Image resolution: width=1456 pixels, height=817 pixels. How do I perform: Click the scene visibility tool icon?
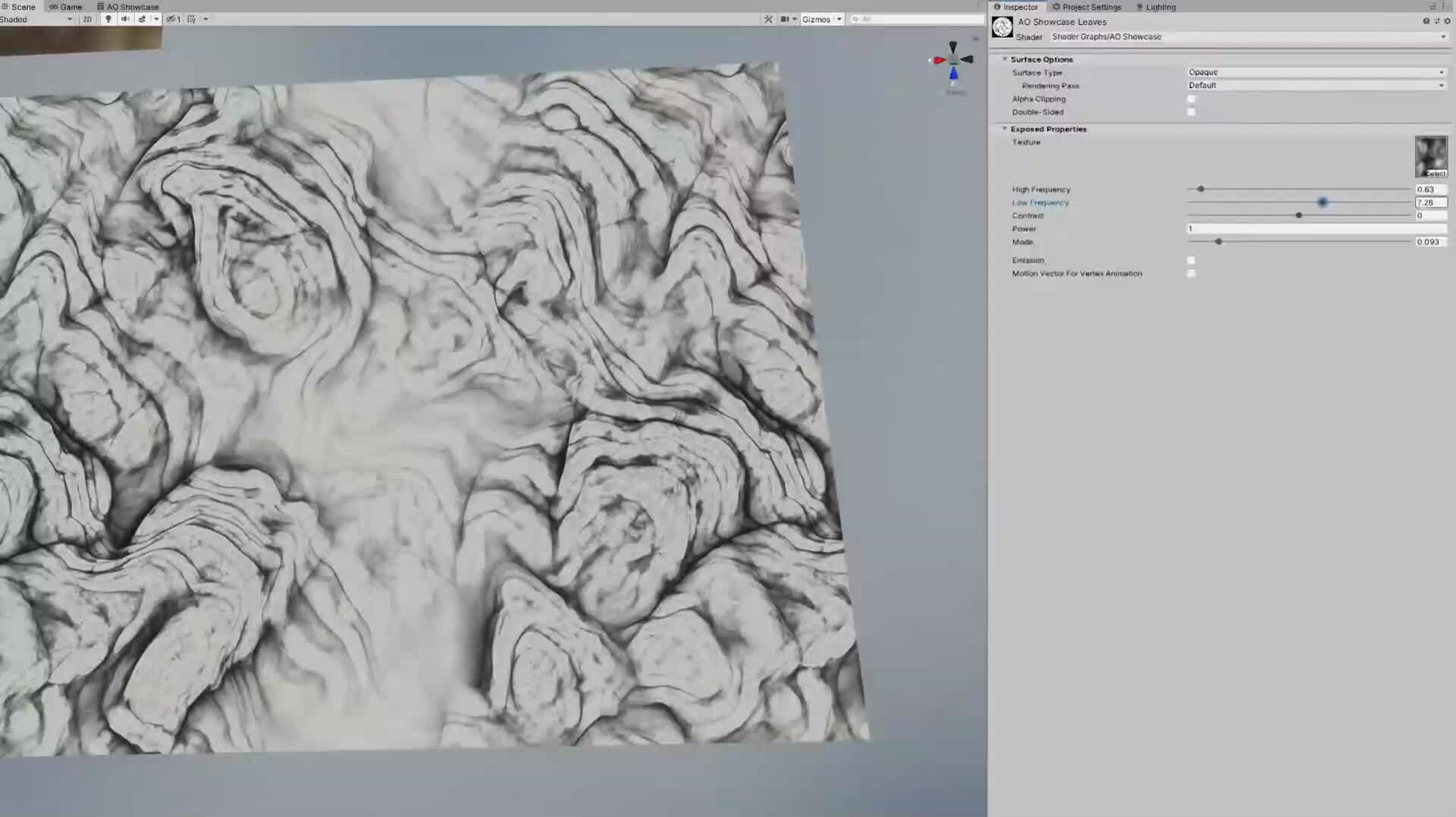(769, 19)
